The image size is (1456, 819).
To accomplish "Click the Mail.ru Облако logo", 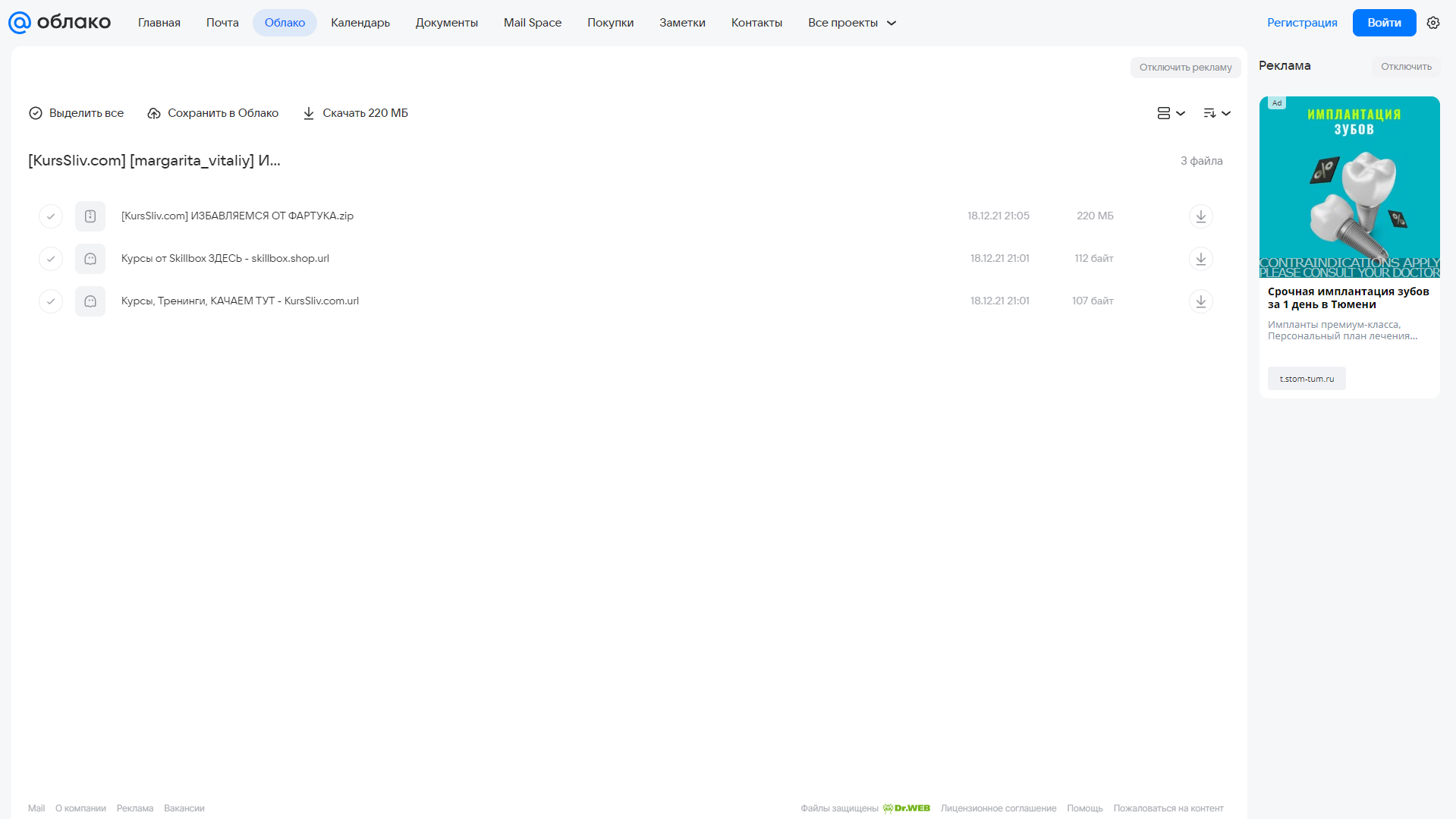I will click(x=59, y=23).
